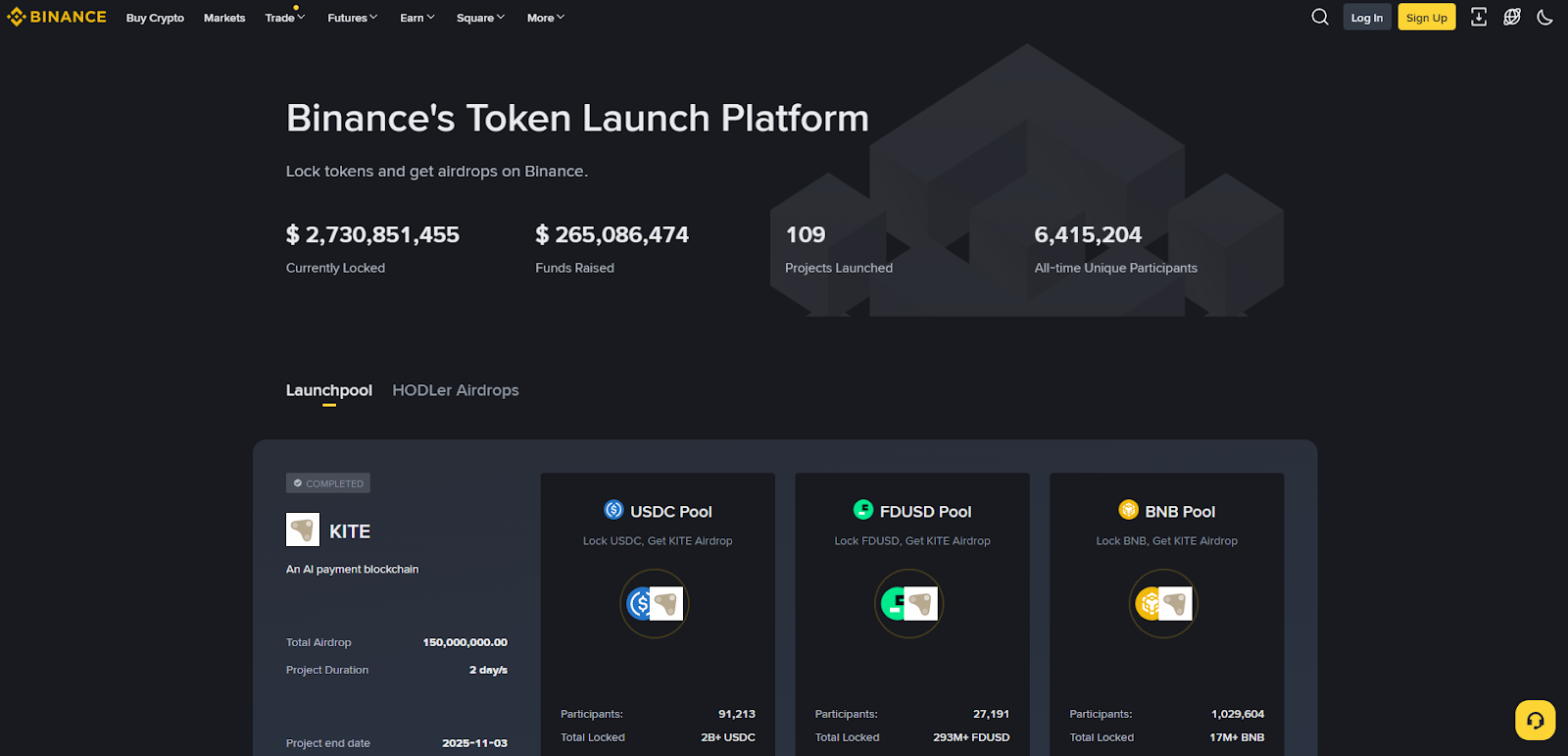The height and width of the screenshot is (756, 1568).
Task: Toggle dark mode moon icon
Action: tap(1545, 17)
